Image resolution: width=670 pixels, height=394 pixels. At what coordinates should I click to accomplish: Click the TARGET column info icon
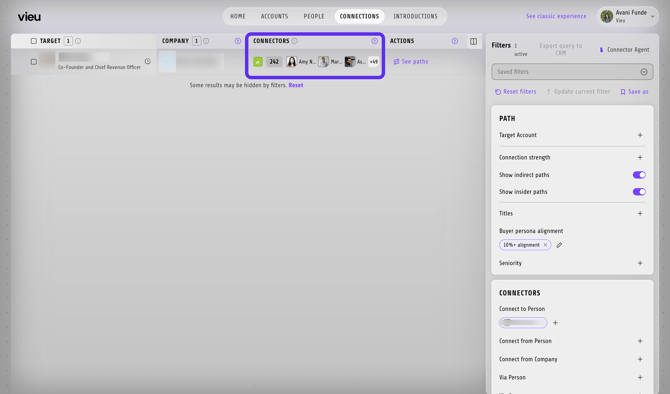point(78,41)
